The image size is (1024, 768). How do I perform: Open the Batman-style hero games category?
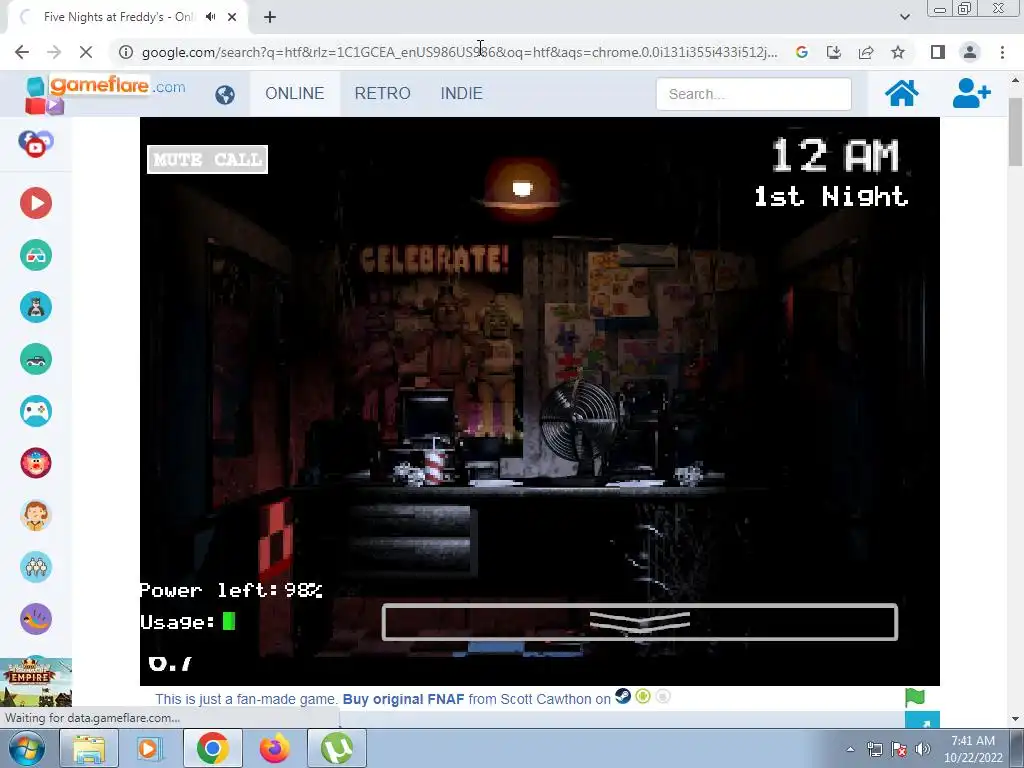36,307
